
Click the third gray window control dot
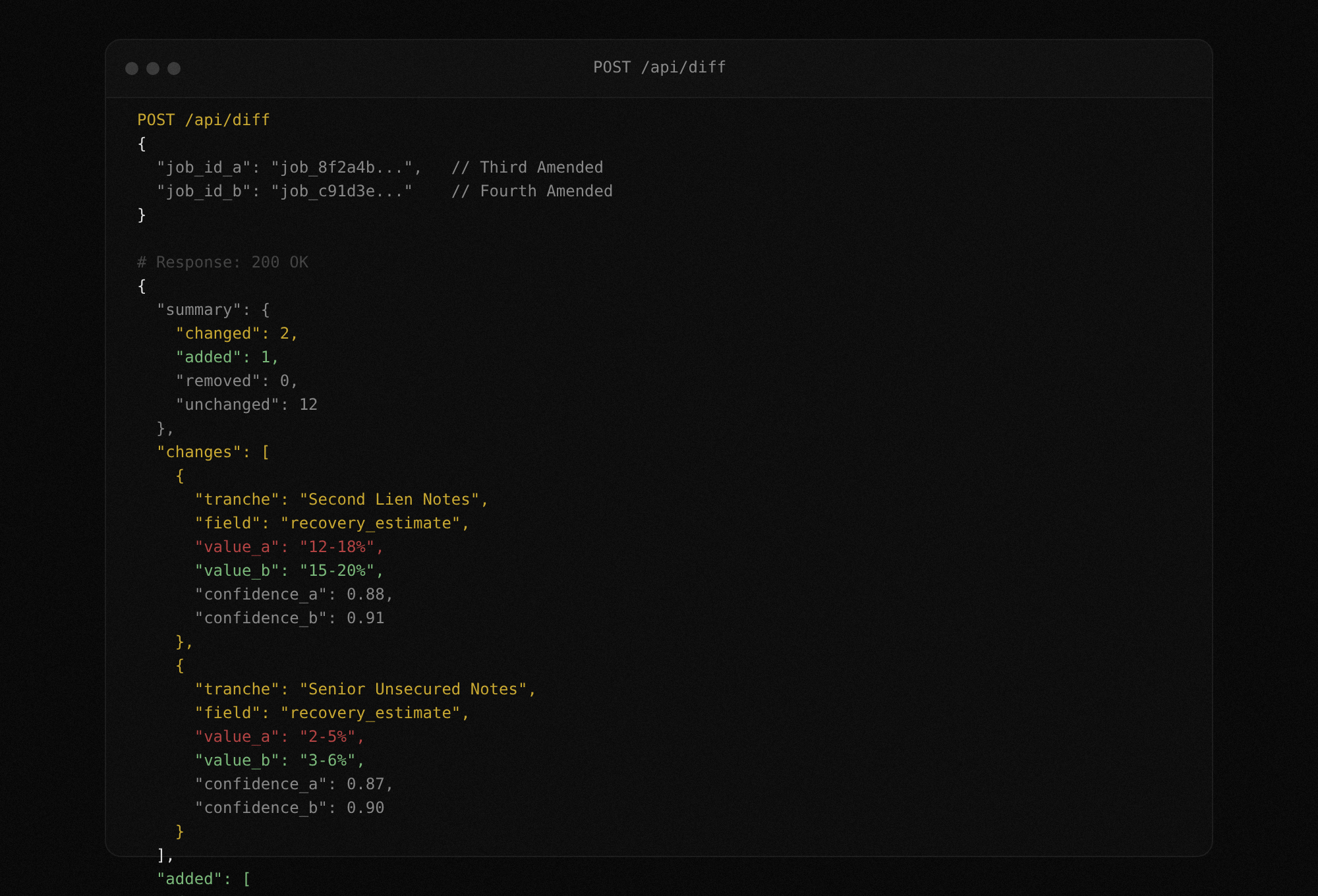174,69
